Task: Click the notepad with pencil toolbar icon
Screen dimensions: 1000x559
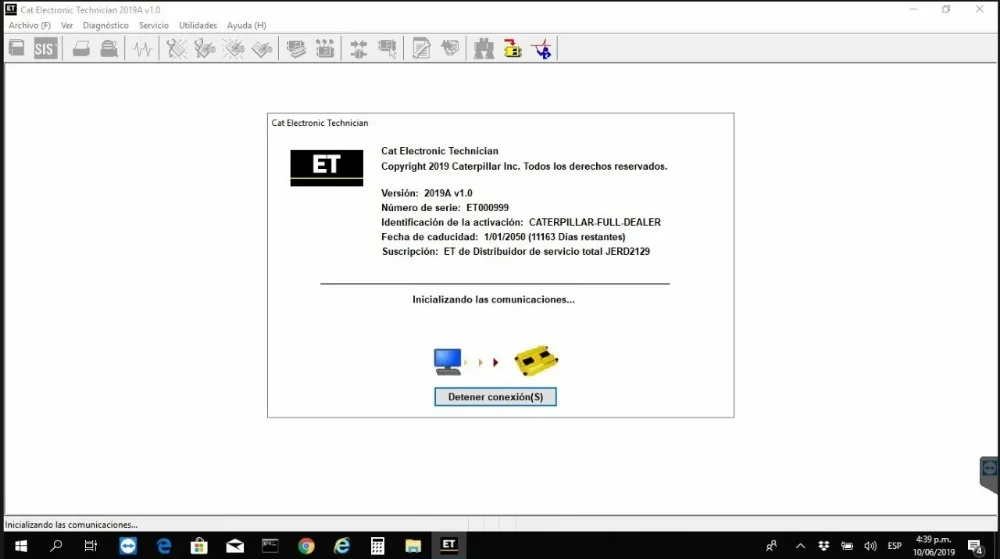Action: pyautogui.click(x=421, y=48)
